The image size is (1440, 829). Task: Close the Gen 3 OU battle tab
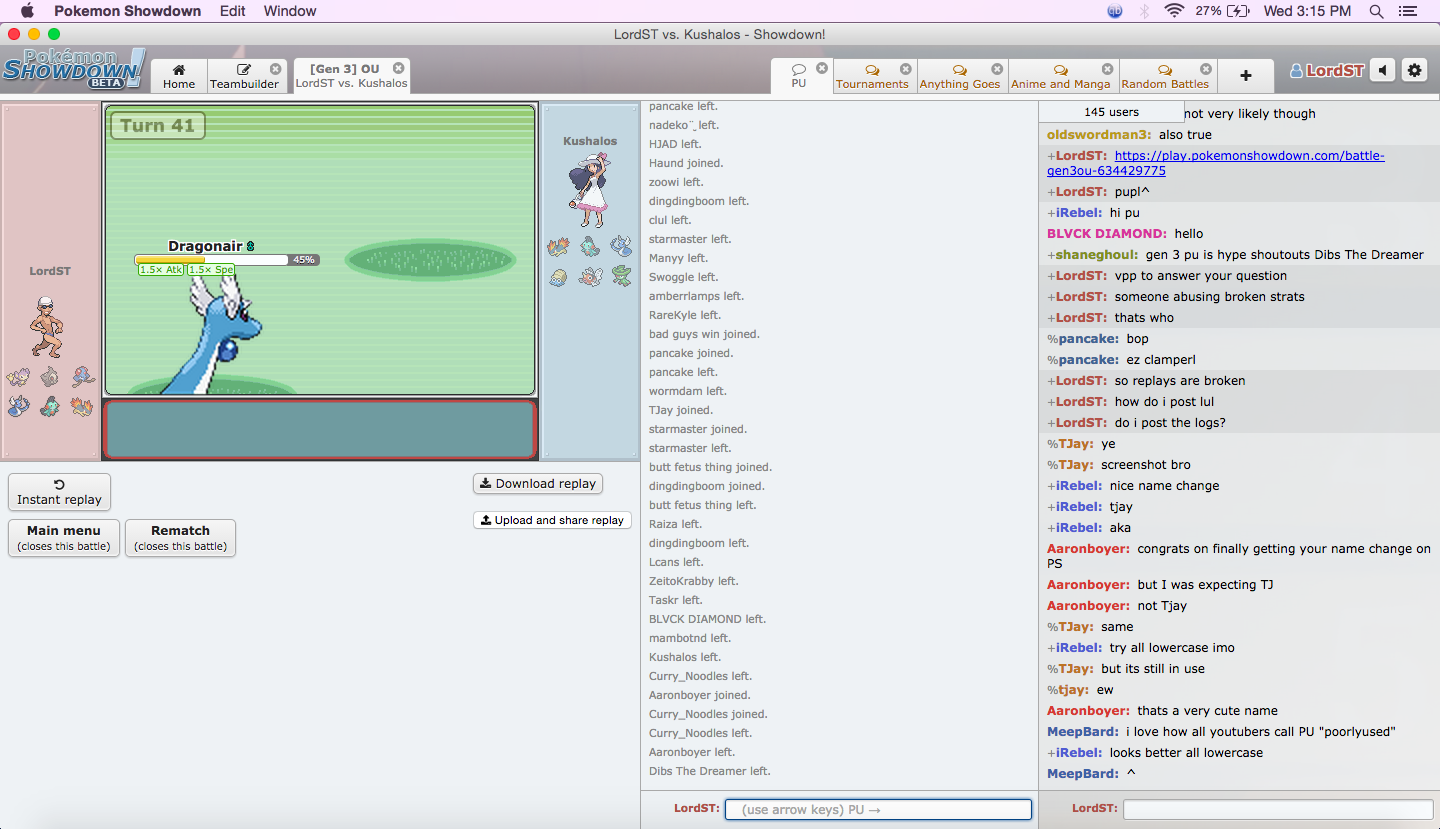pos(398,69)
